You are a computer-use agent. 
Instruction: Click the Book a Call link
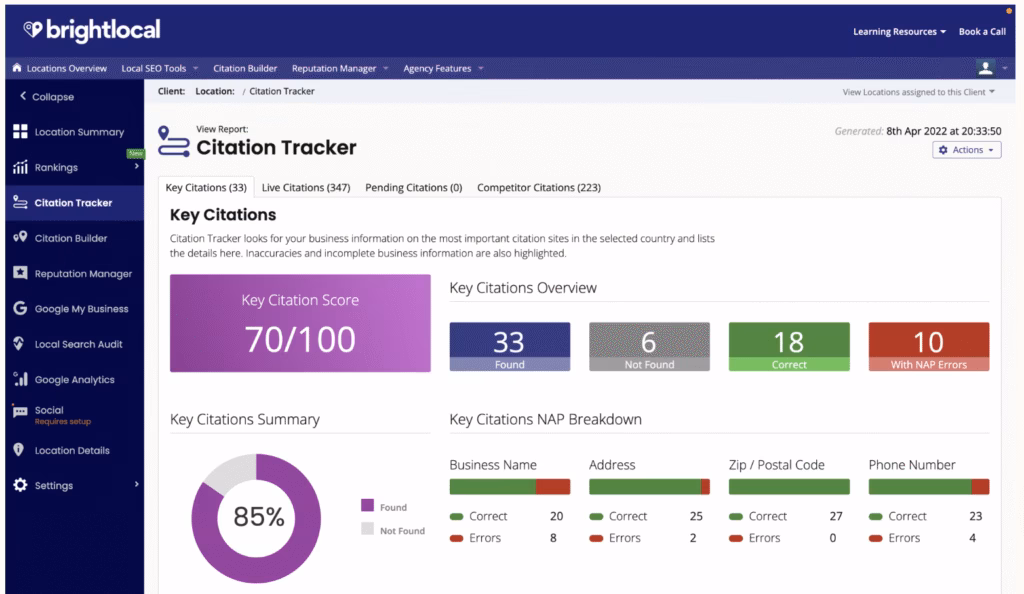(x=982, y=32)
